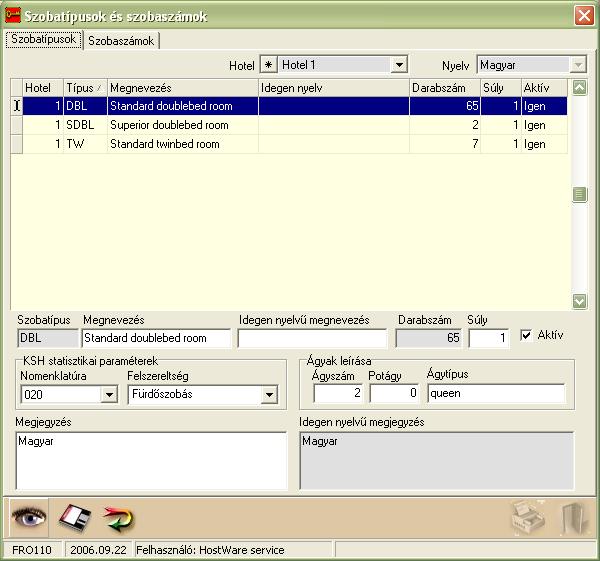600x561 pixels.
Task: Open the Hotel 1 dropdown
Action: click(x=399, y=65)
